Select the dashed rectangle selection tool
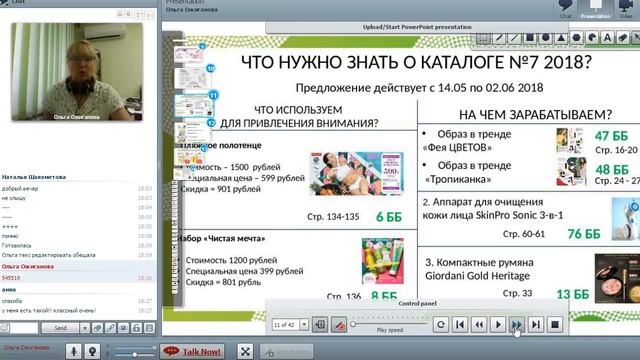The height and width of the screenshot is (360, 640). (x=484, y=38)
